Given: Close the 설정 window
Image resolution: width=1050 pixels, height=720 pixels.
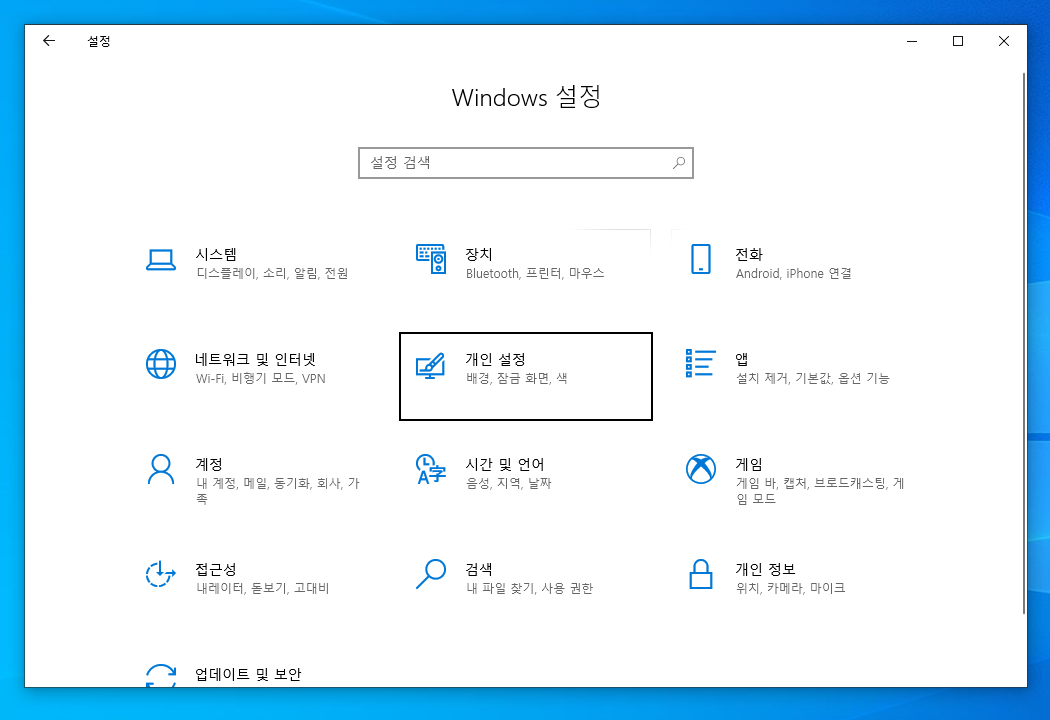Looking at the screenshot, I should tap(1003, 41).
